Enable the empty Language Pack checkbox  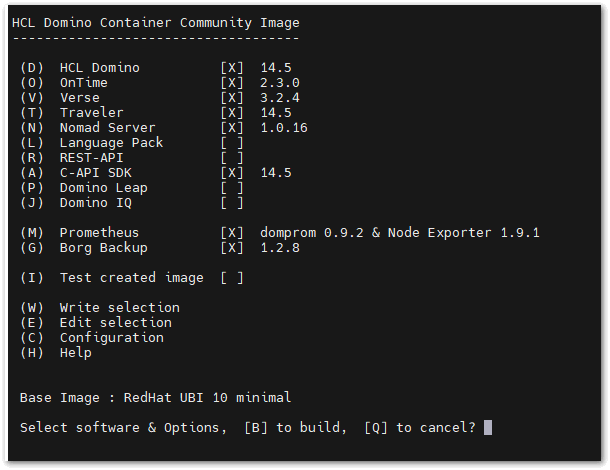click(x=232, y=143)
